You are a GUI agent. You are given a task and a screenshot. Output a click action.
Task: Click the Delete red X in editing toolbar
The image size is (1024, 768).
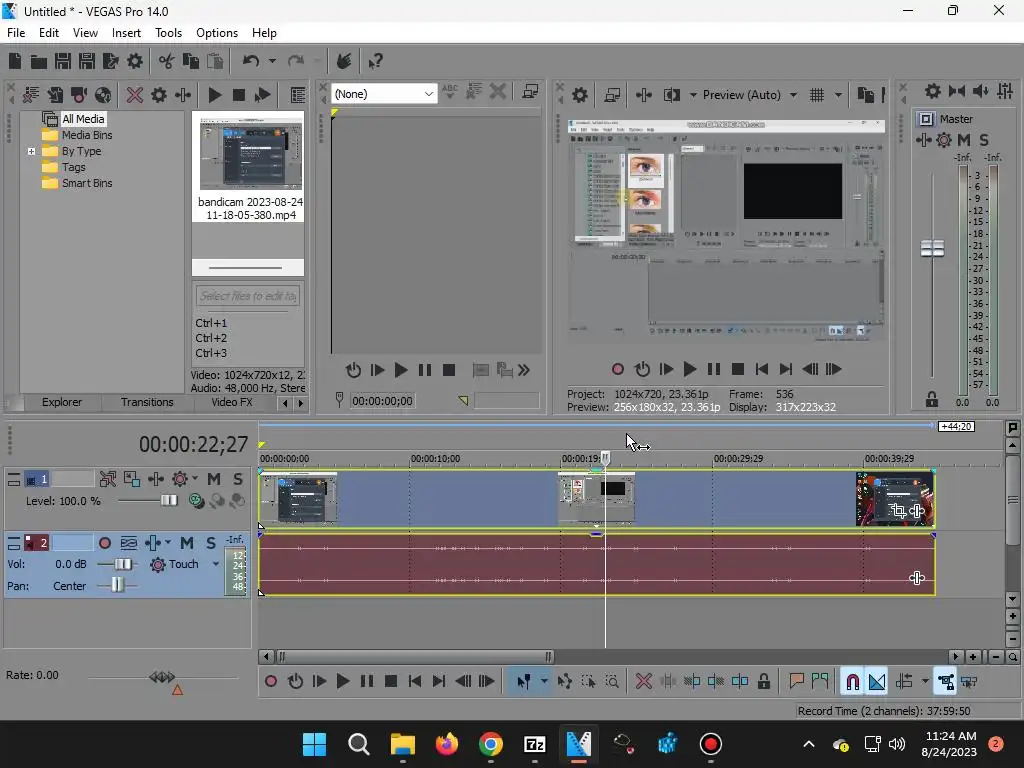(643, 682)
